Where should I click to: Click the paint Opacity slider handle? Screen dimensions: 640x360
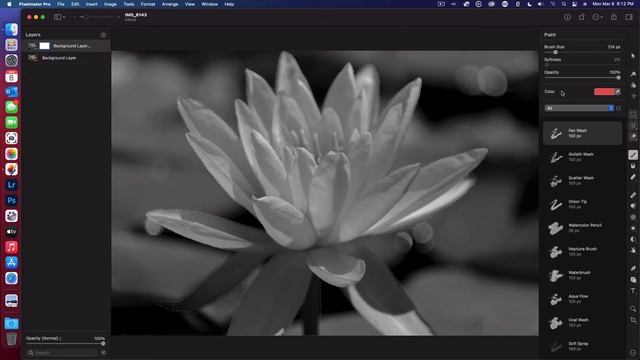(x=618, y=78)
